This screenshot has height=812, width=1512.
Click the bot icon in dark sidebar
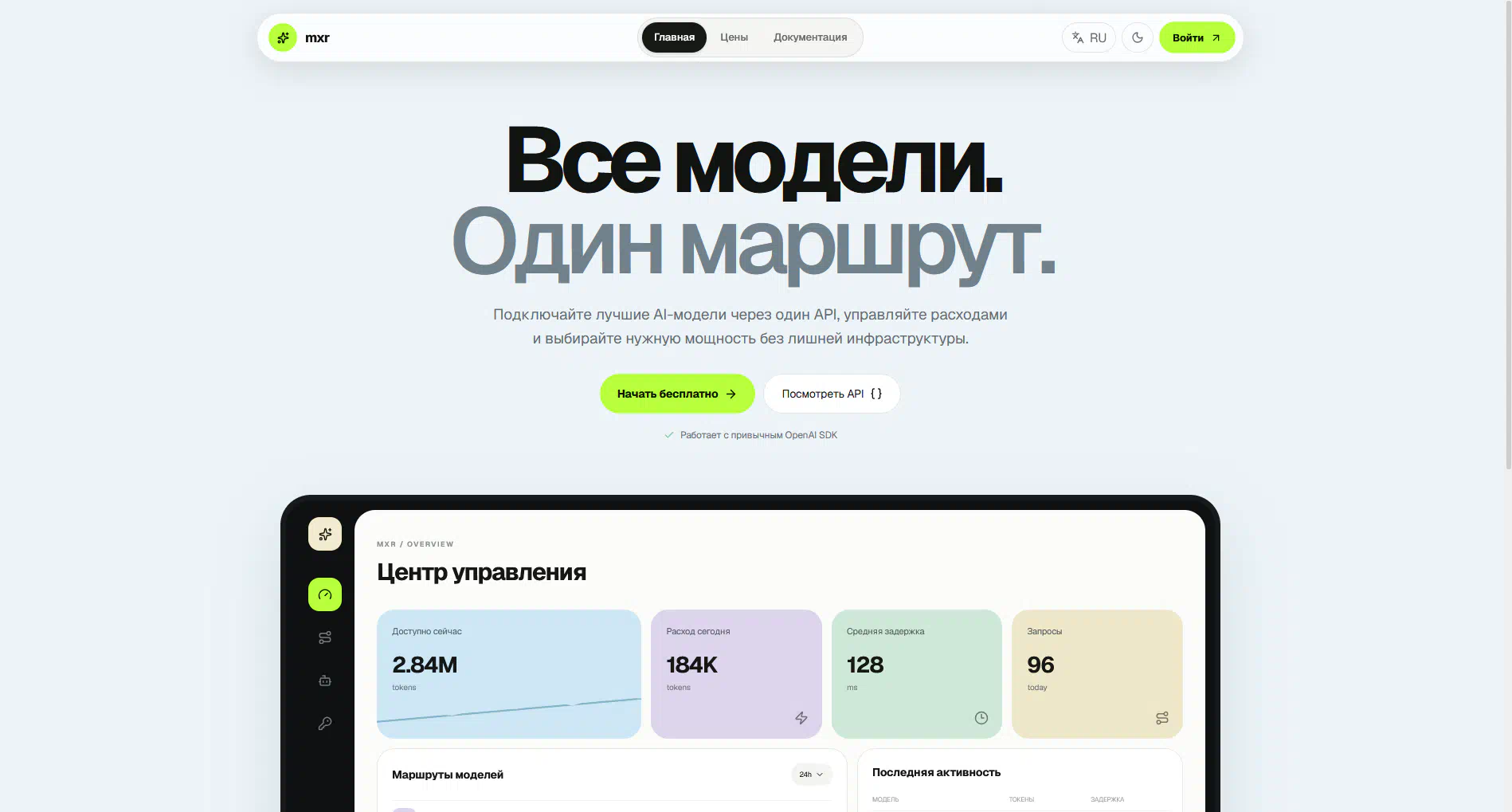pyautogui.click(x=325, y=681)
